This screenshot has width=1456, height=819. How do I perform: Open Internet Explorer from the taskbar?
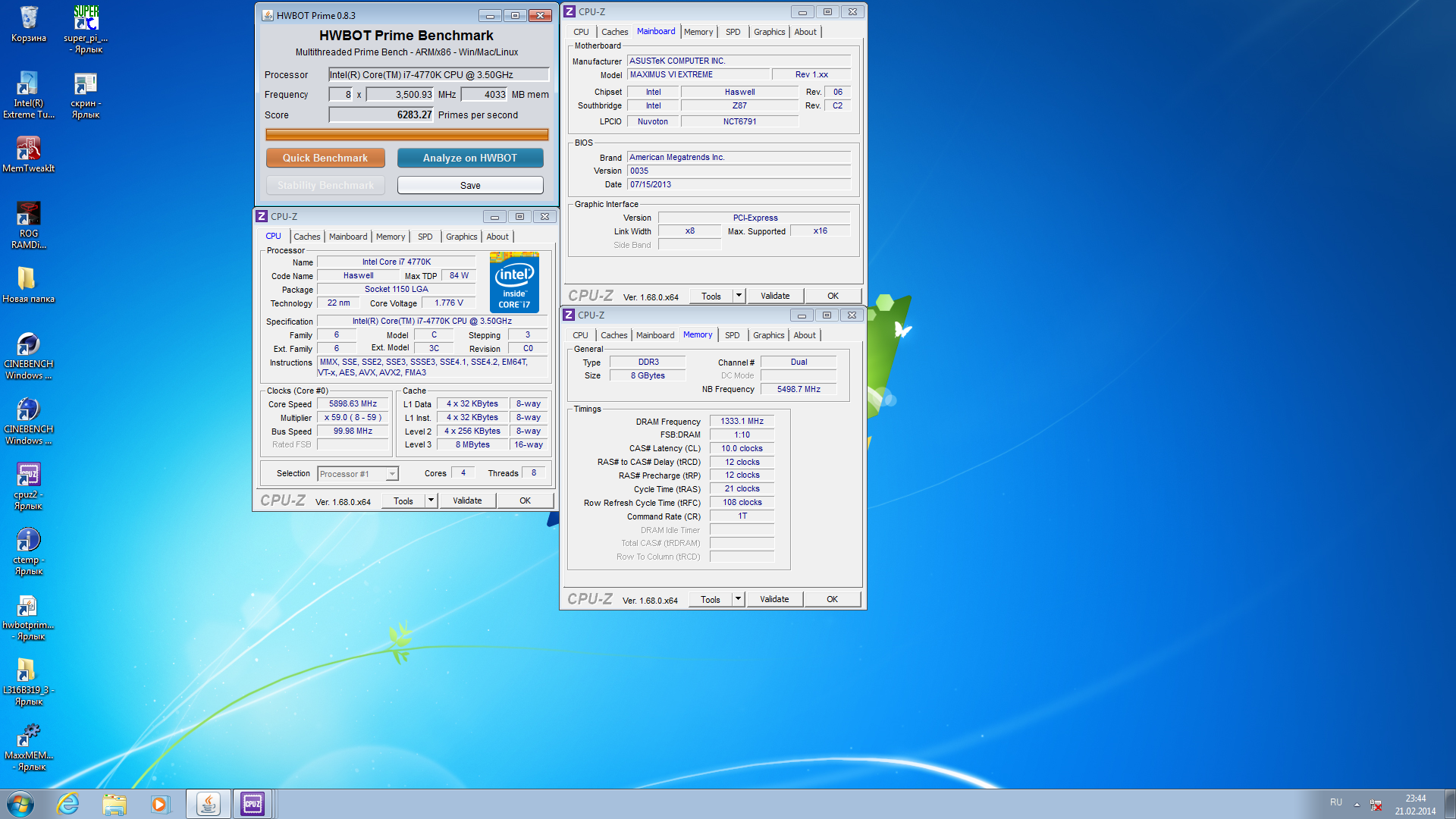pyautogui.click(x=68, y=804)
